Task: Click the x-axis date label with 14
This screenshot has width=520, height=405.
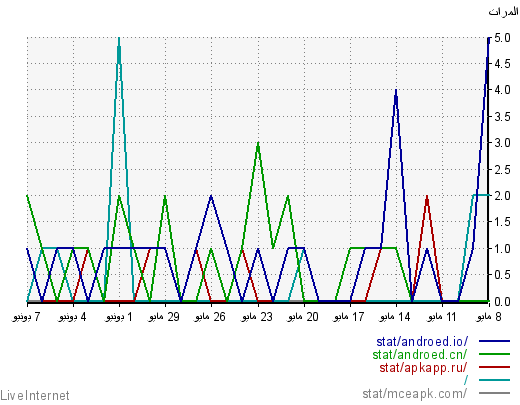Action: 395,317
